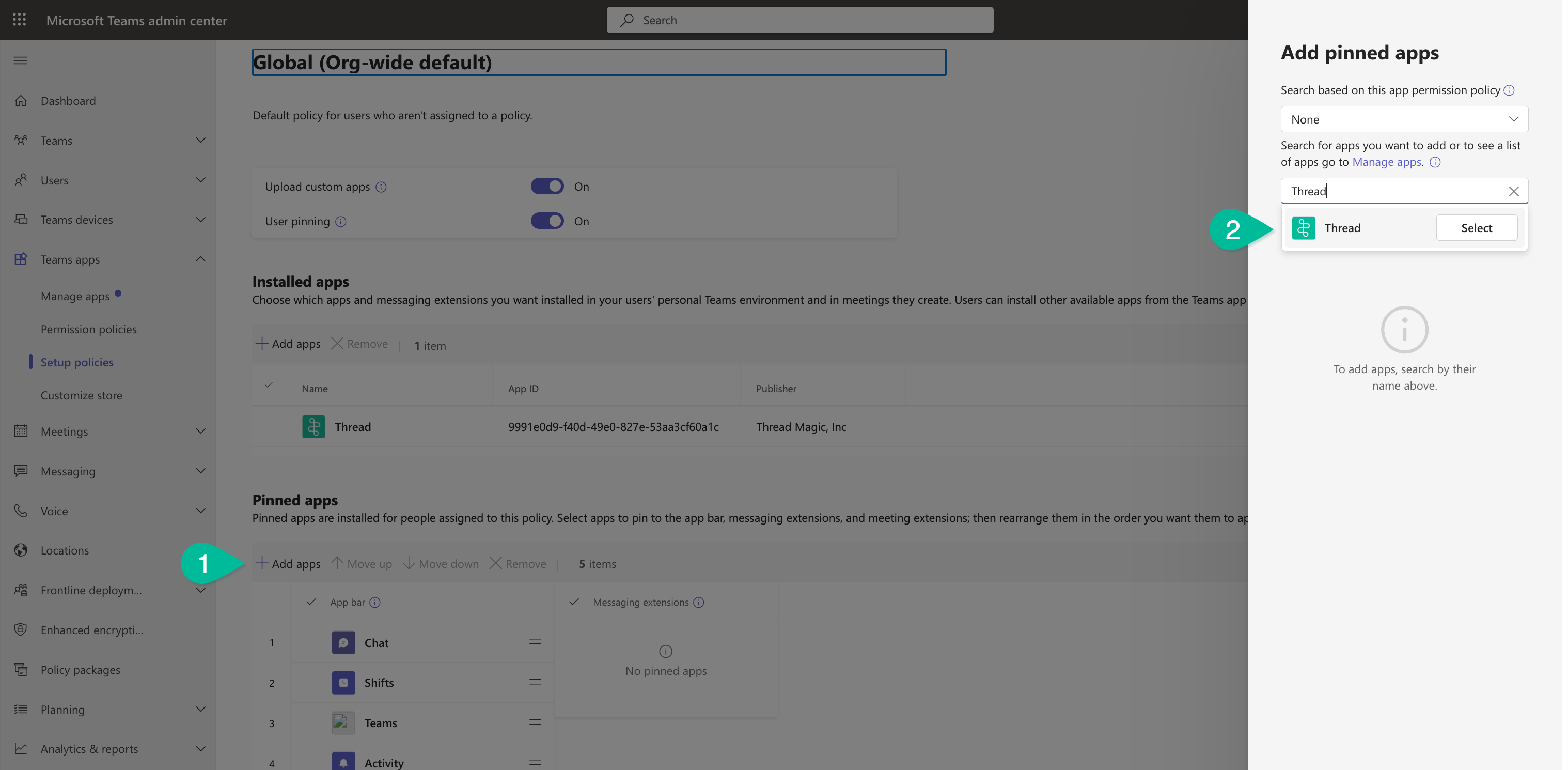Click info icon after Manage apps link
This screenshot has width=1568, height=770.
point(1435,162)
